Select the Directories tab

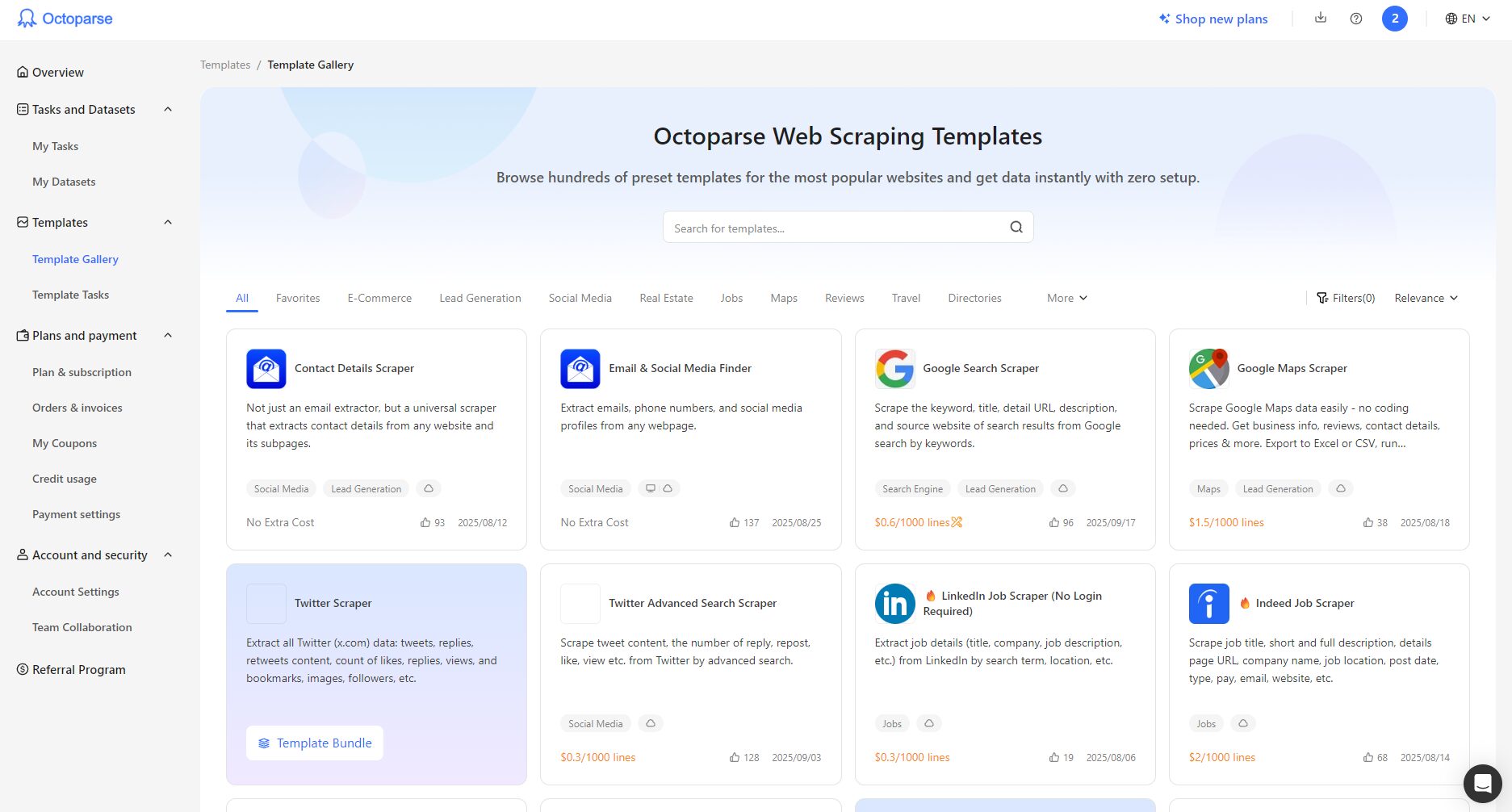click(x=974, y=298)
